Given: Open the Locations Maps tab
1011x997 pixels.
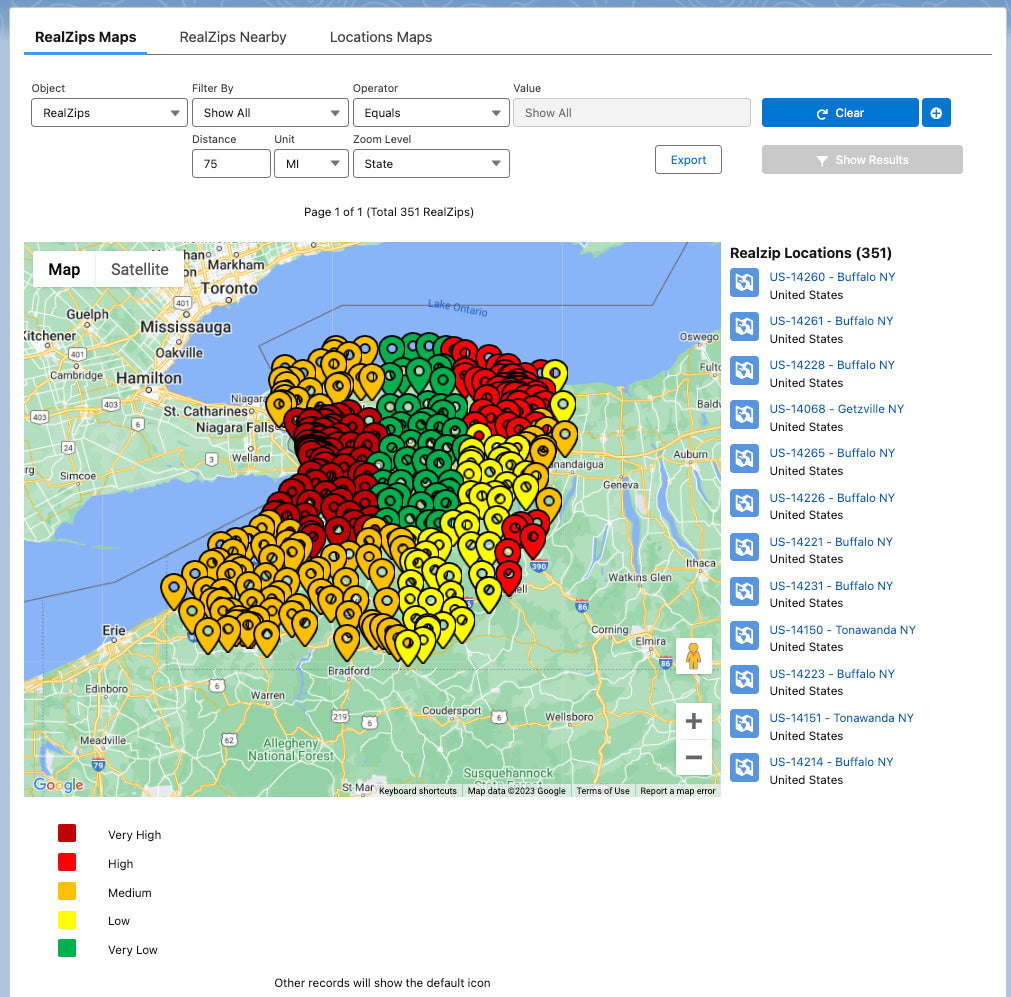Looking at the screenshot, I should coord(380,36).
